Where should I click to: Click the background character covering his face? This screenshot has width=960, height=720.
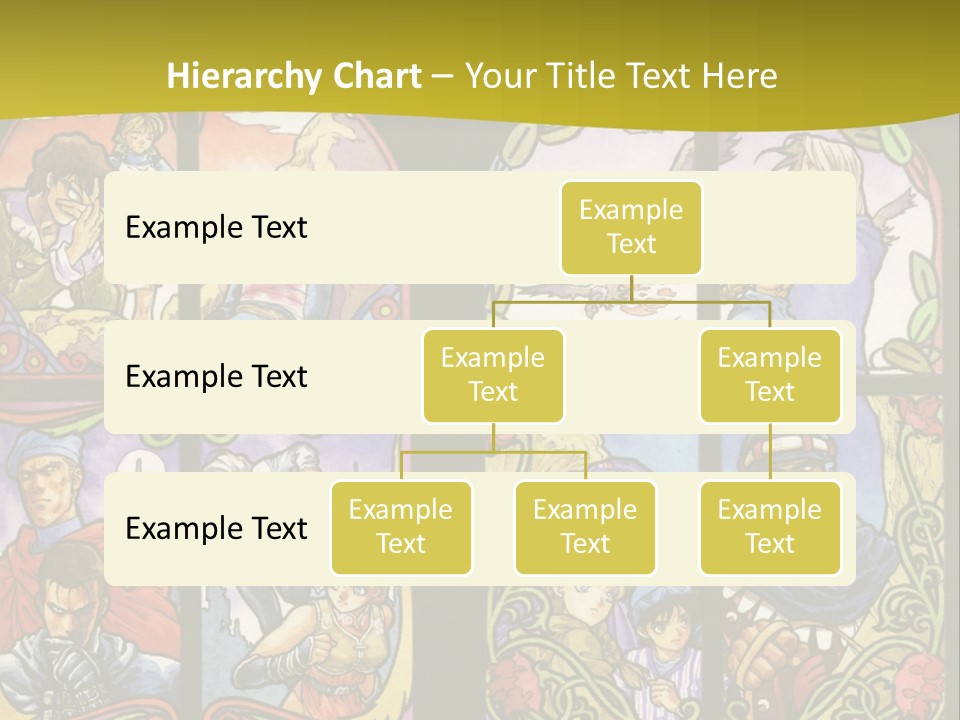click(x=60, y=200)
